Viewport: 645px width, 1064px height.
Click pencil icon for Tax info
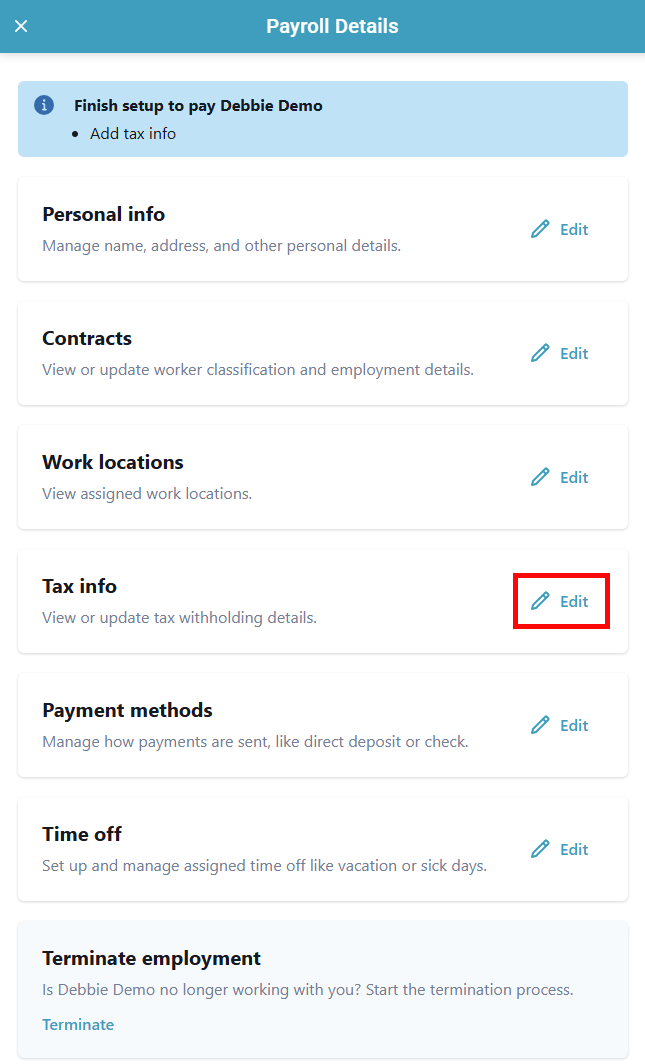tap(541, 601)
